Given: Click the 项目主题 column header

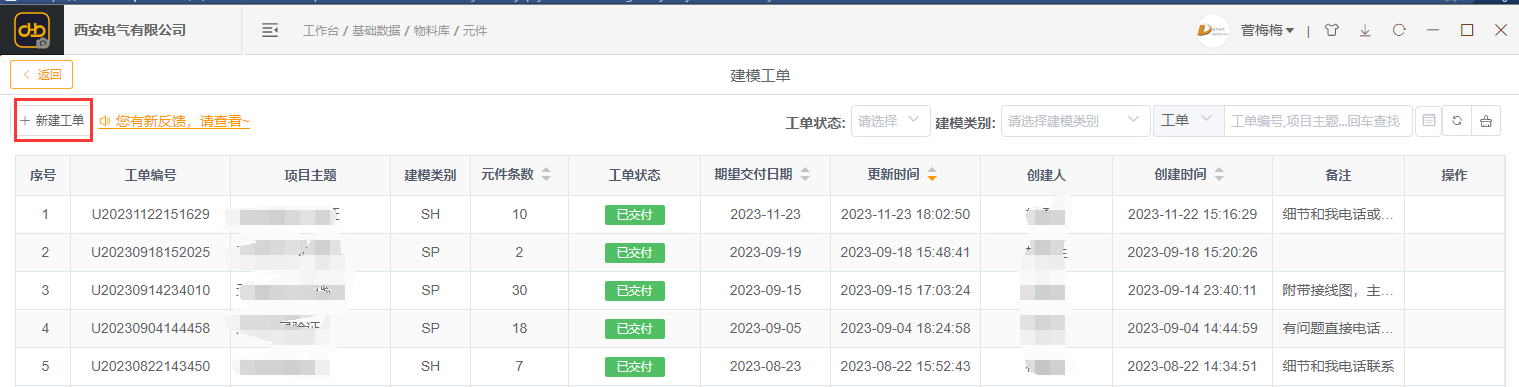Looking at the screenshot, I should tap(310, 175).
